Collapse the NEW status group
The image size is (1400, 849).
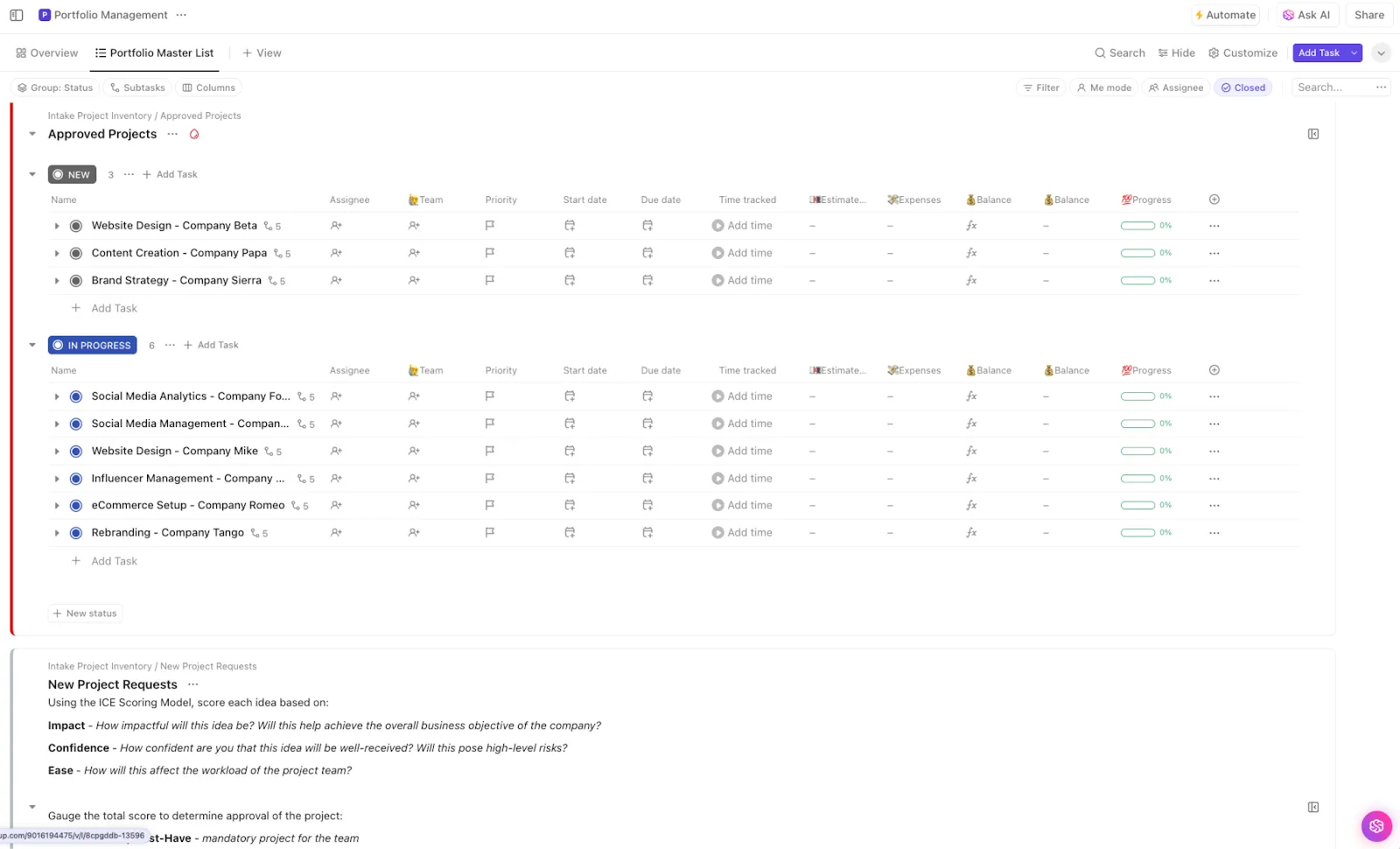click(32, 174)
